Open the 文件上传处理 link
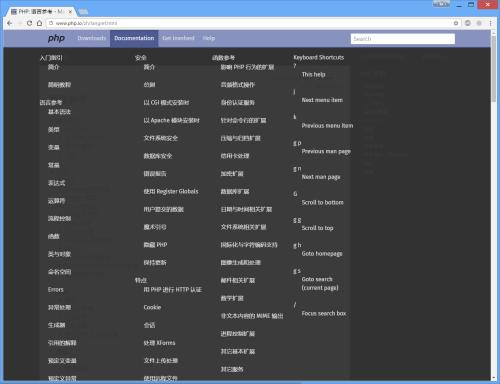 [161, 361]
